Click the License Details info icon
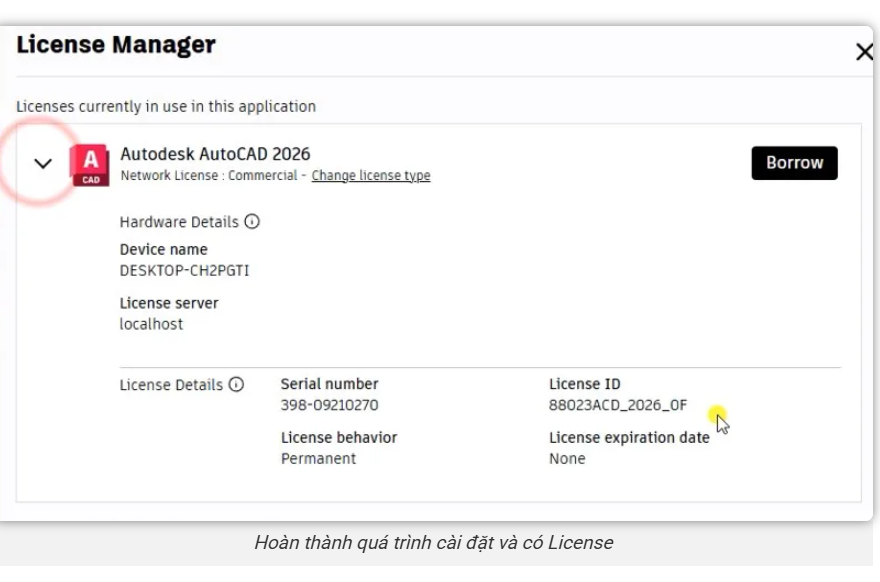This screenshot has height=582, width=880. pyautogui.click(x=236, y=384)
